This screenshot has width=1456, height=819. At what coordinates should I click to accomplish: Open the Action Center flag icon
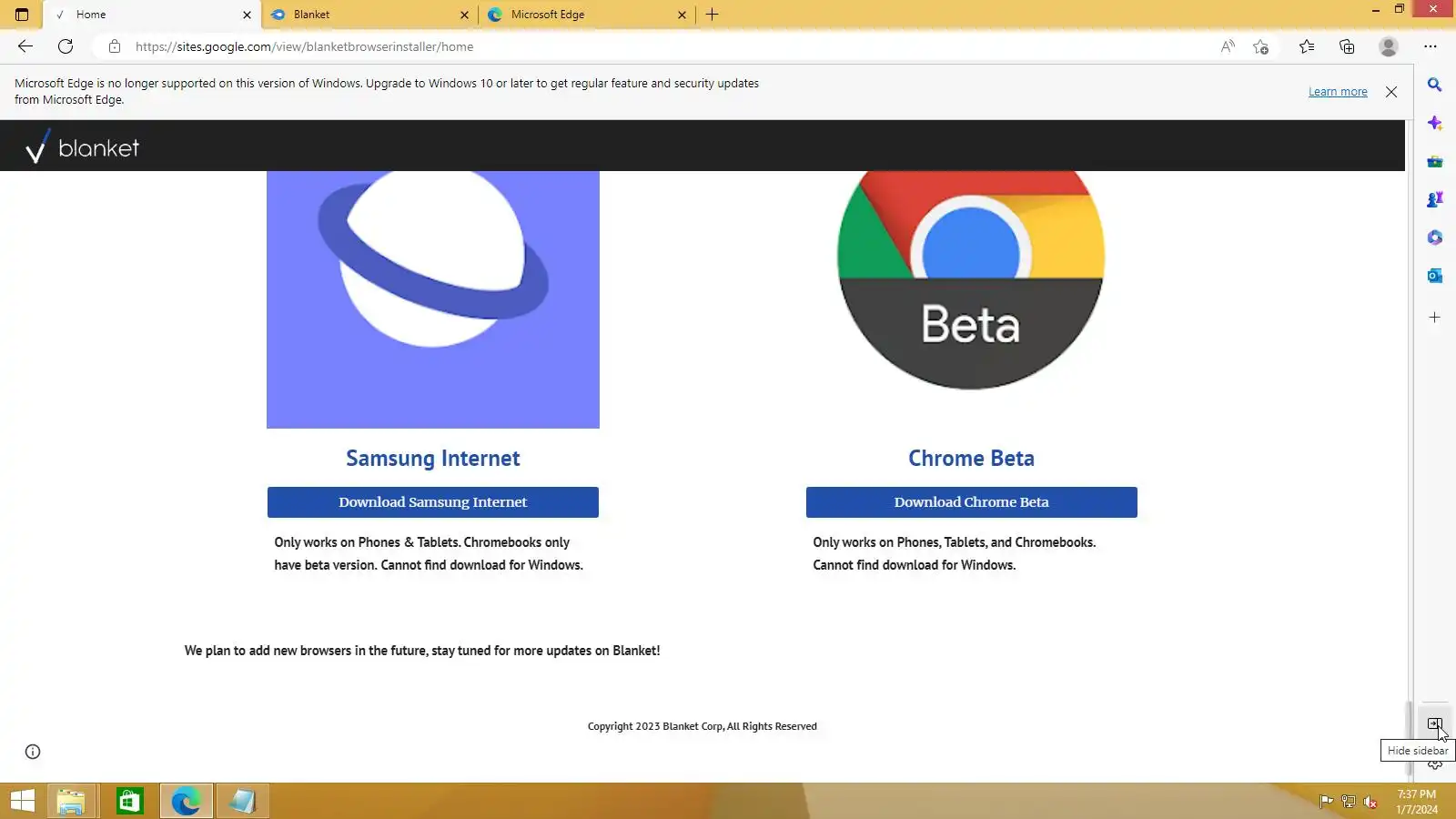point(1326,802)
